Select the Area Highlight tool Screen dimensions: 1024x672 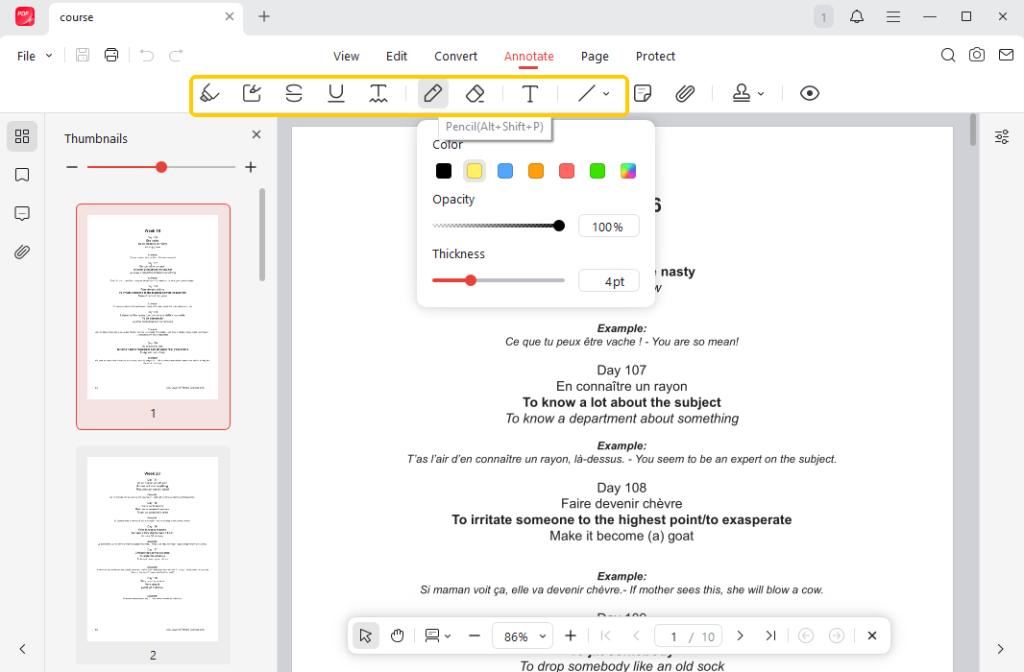click(251, 93)
